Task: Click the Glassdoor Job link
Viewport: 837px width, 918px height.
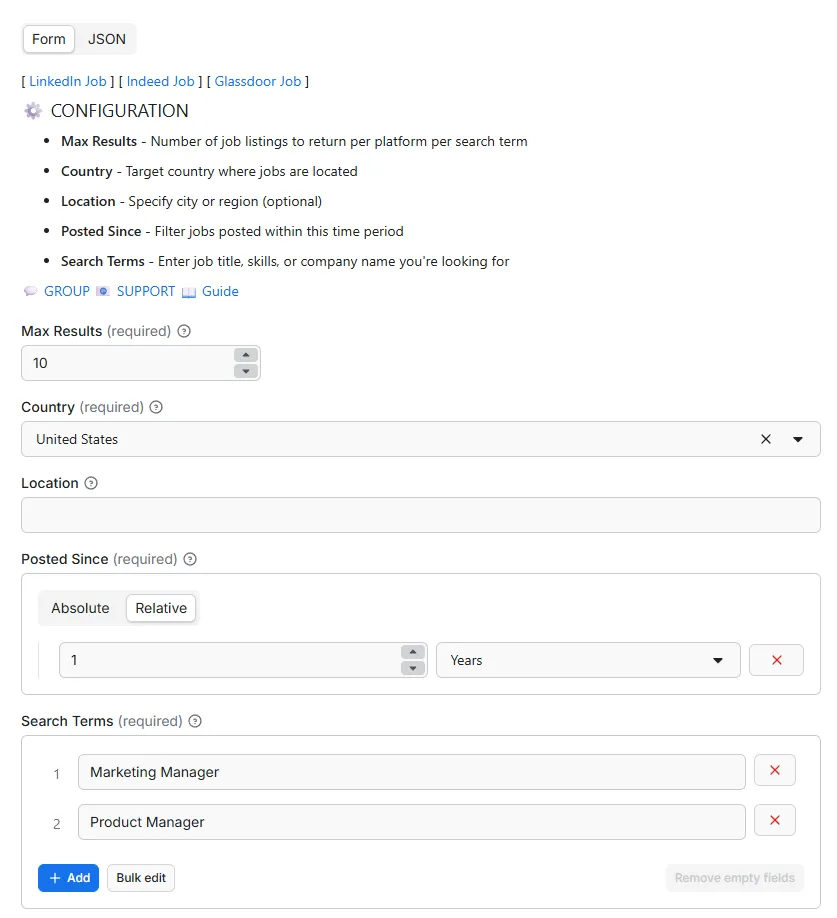Action: pyautogui.click(x=258, y=81)
